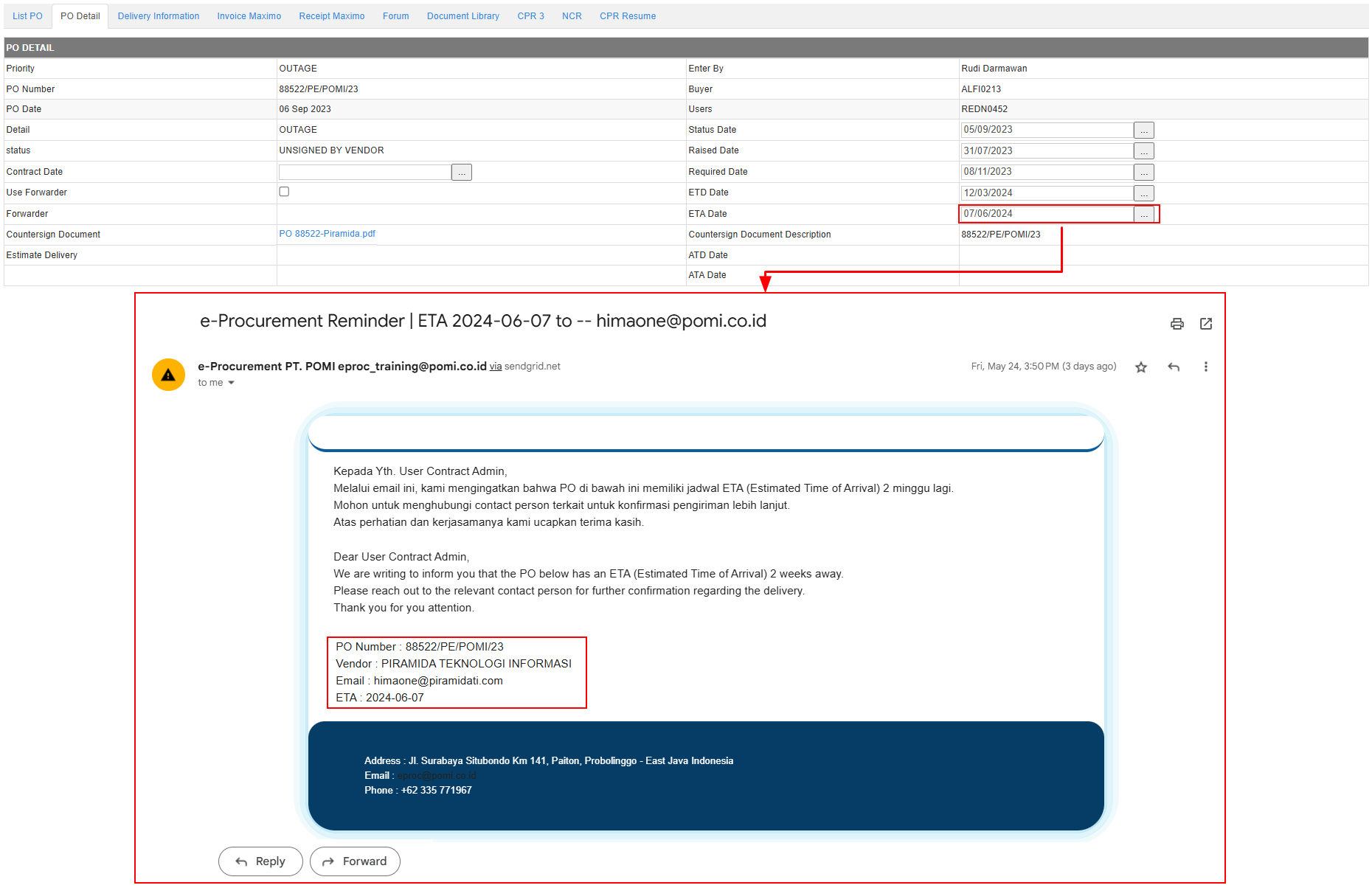Click the Raised Date input field
Image resolution: width=1372 pixels, height=888 pixels.
coord(1046,151)
